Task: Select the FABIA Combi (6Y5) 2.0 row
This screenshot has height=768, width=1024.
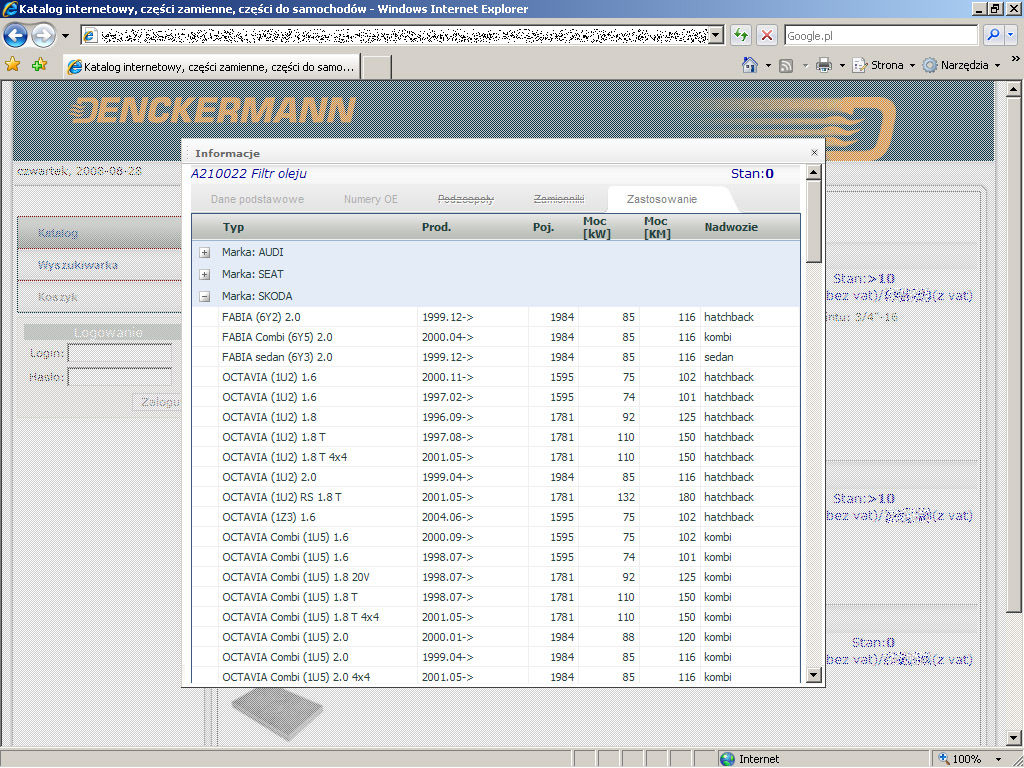Action: pos(496,337)
